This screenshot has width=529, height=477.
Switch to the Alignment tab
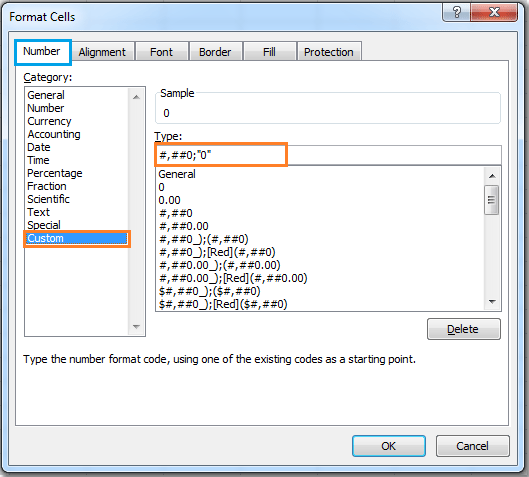tap(102, 52)
